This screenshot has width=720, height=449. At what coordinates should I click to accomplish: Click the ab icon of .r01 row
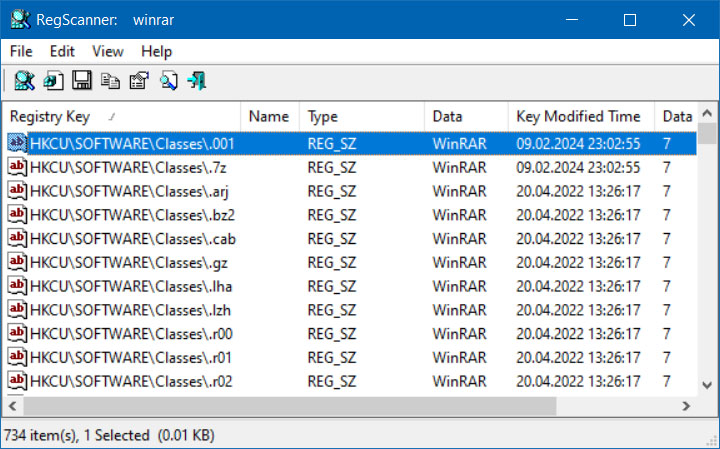click(x=17, y=357)
